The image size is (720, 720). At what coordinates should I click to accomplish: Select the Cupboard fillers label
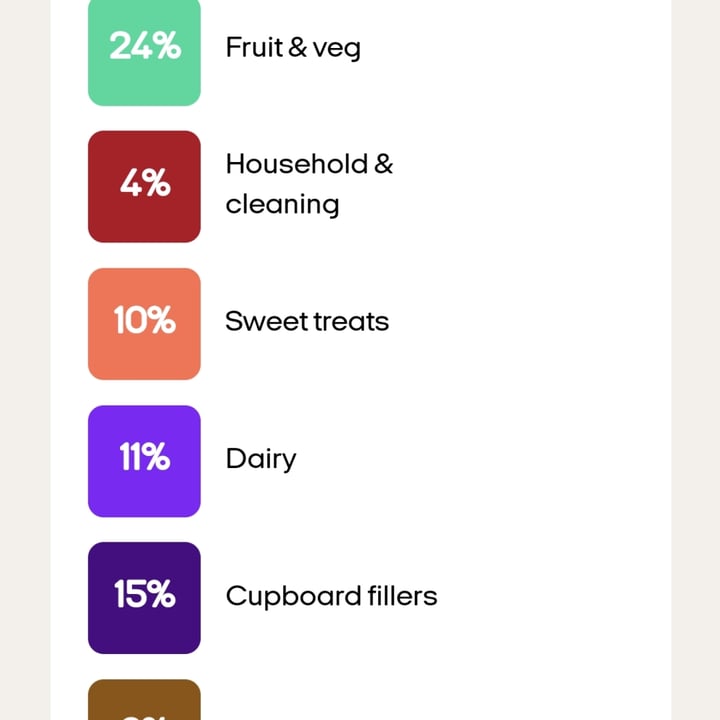(x=331, y=596)
